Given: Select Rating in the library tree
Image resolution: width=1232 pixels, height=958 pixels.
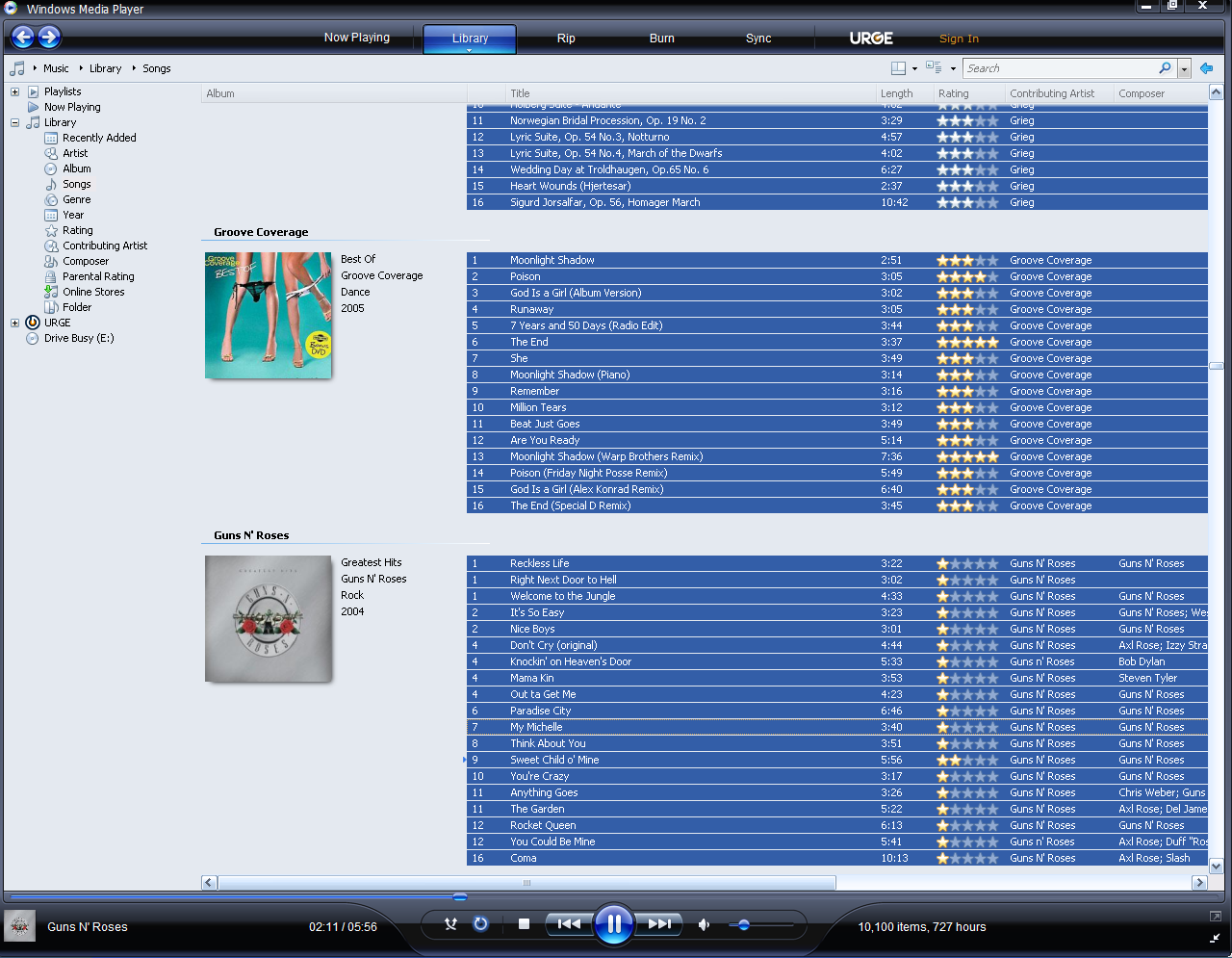Looking at the screenshot, I should 78,230.
